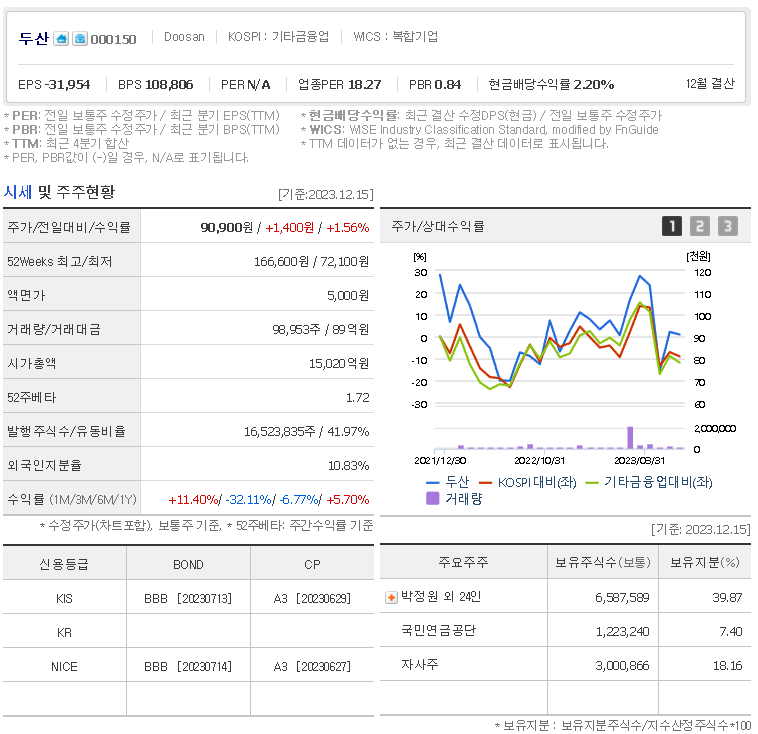Viewport: 758px width, 734px height.
Task: Open the telephone icon beside stock code 000150
Action: 80,38
